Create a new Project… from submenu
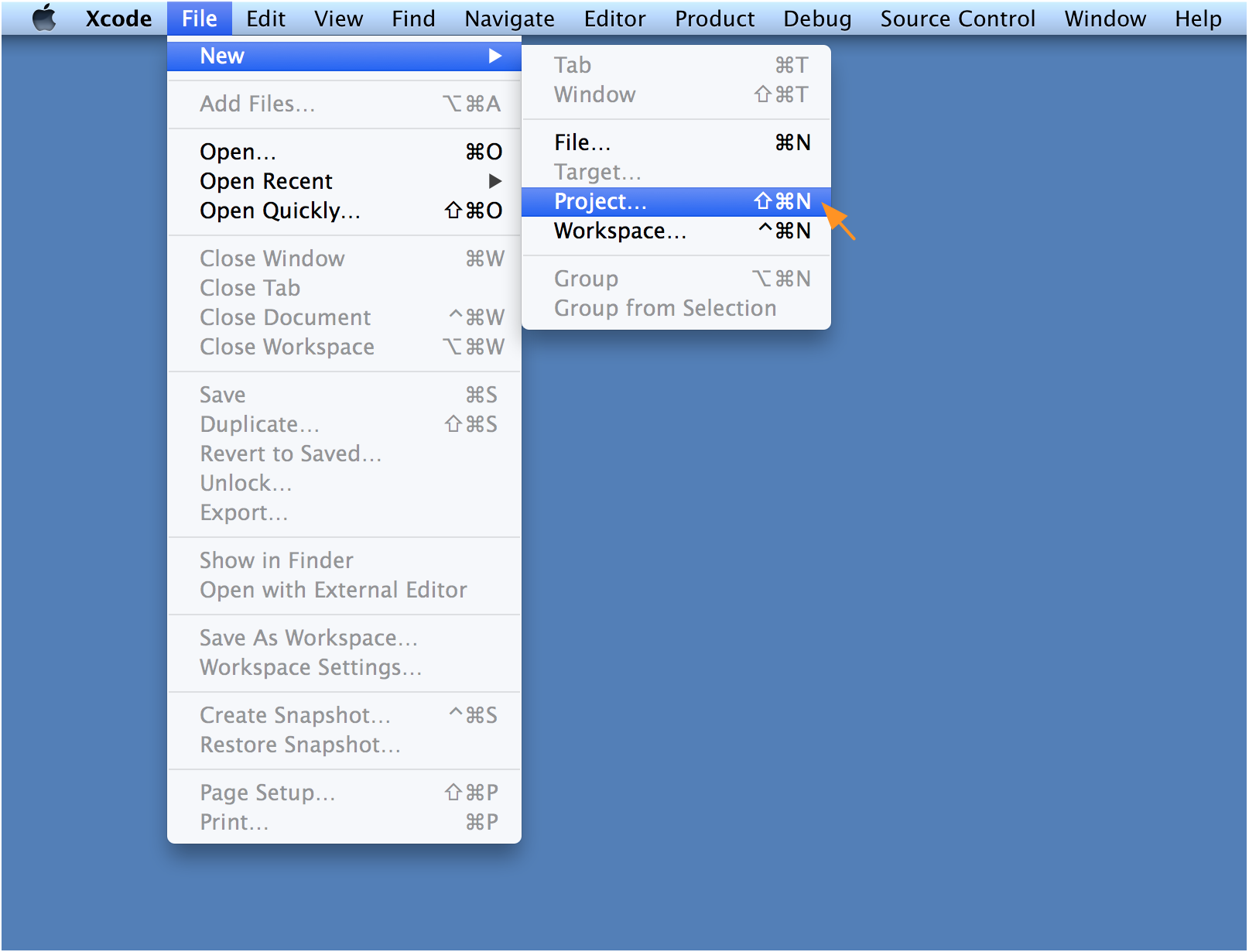This screenshot has height=952, width=1249. [x=676, y=201]
